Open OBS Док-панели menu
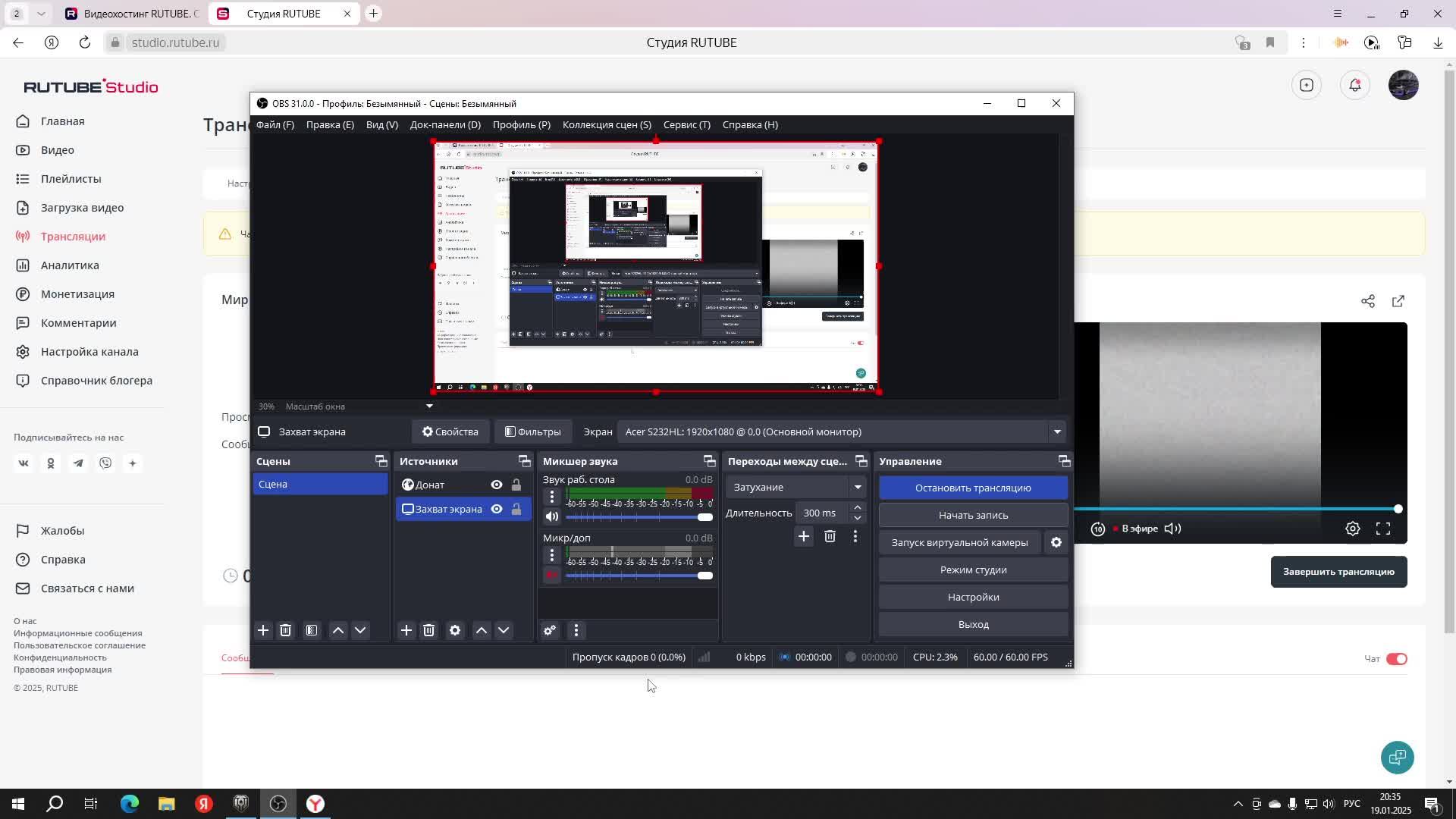The image size is (1456, 819). coord(445,124)
